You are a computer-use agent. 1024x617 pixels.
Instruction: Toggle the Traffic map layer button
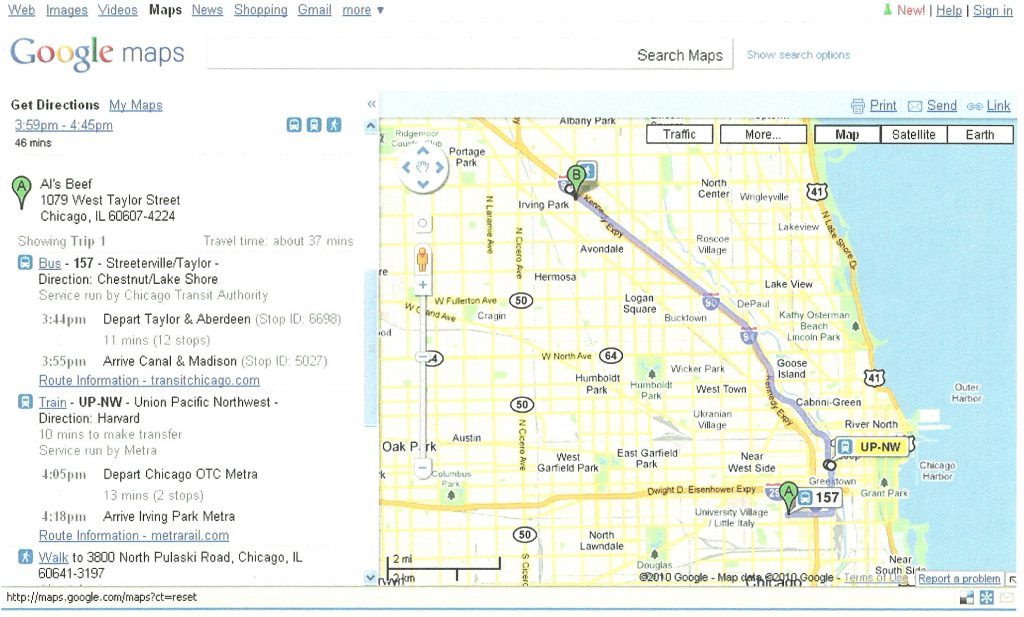pos(680,134)
